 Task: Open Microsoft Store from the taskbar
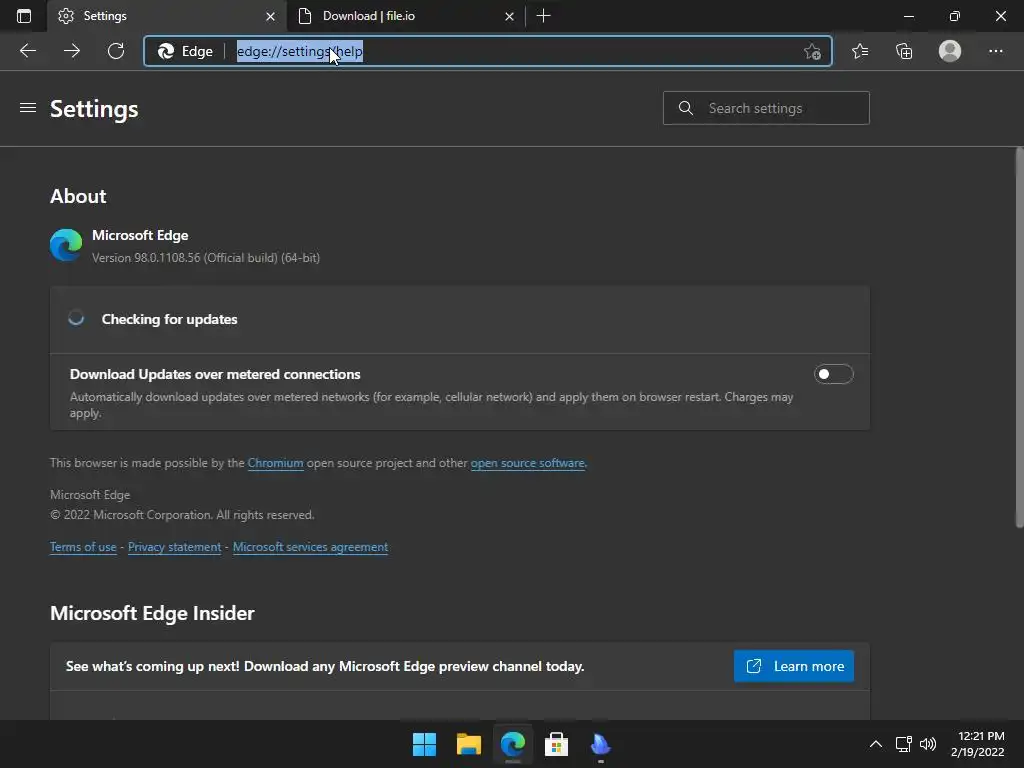[556, 744]
